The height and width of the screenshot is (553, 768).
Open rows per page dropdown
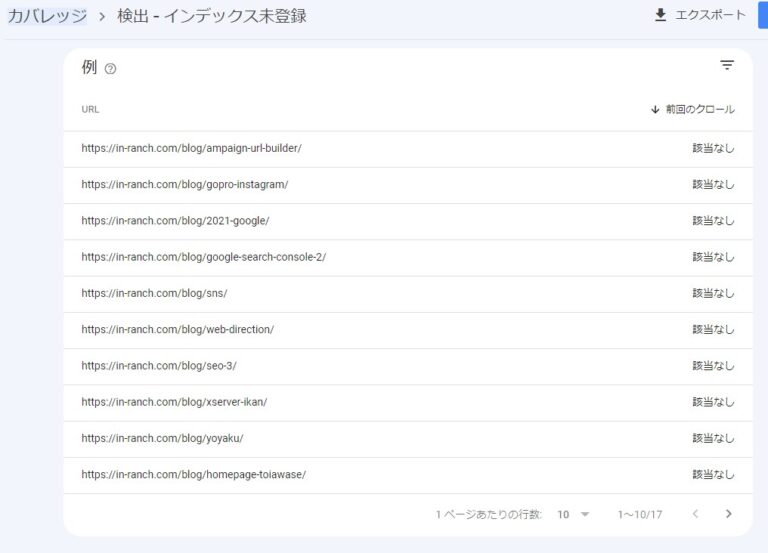coord(573,514)
